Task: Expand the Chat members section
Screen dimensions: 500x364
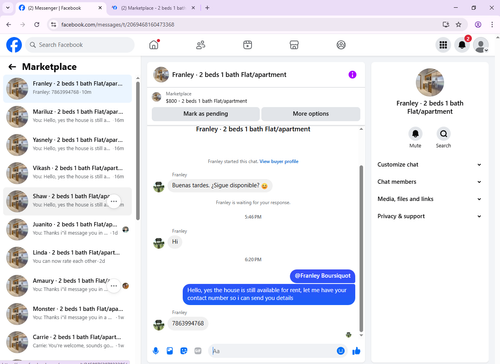Action: (x=429, y=182)
